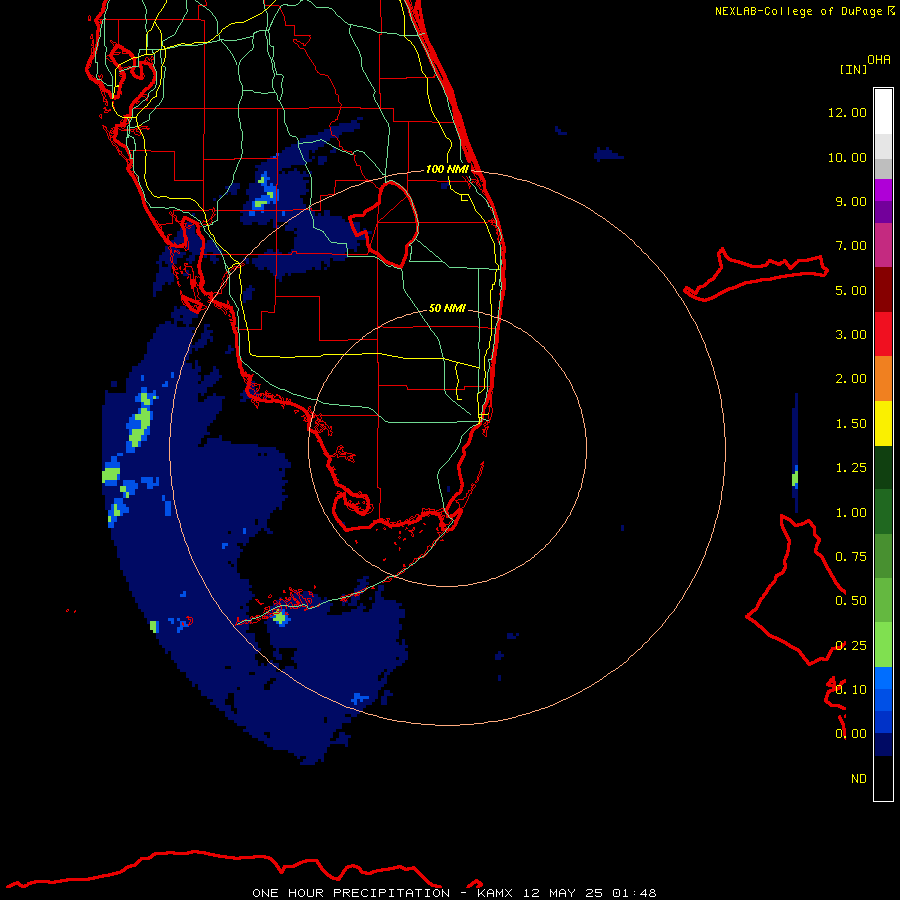Select the 10.00 legend value

point(847,157)
